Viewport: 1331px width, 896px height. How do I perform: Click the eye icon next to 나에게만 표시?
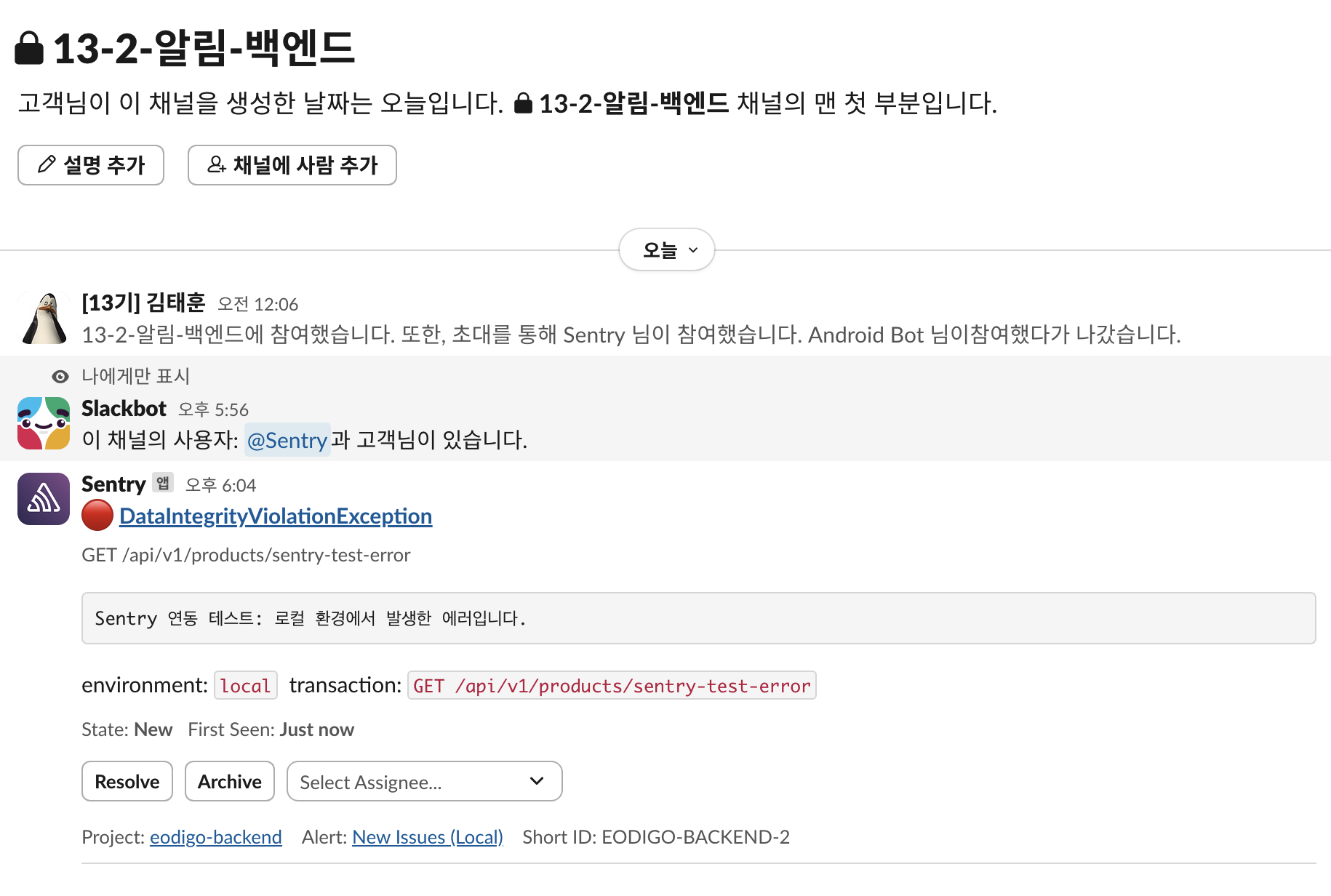[x=60, y=376]
